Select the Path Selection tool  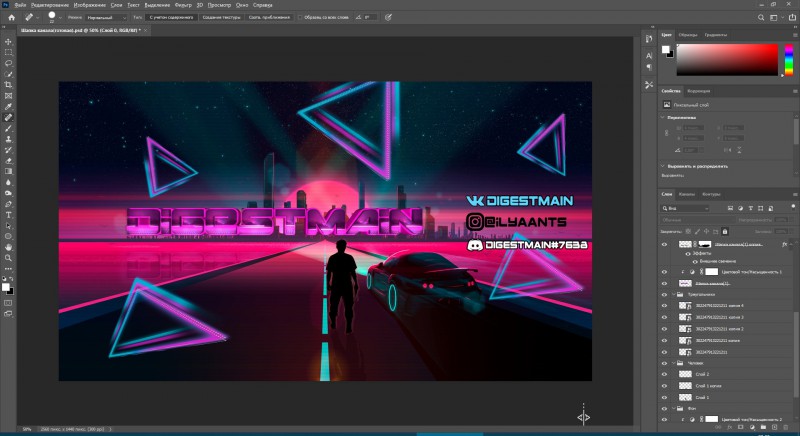point(8,225)
